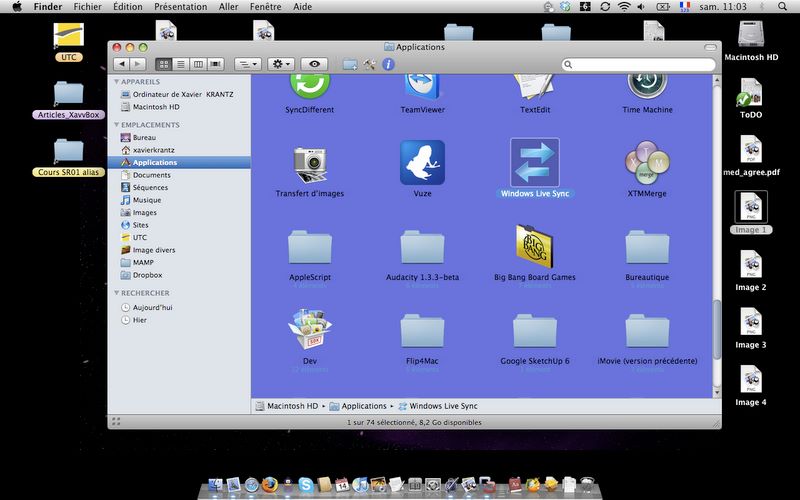Switch to list view
The height and width of the screenshot is (500, 800).
point(181,64)
